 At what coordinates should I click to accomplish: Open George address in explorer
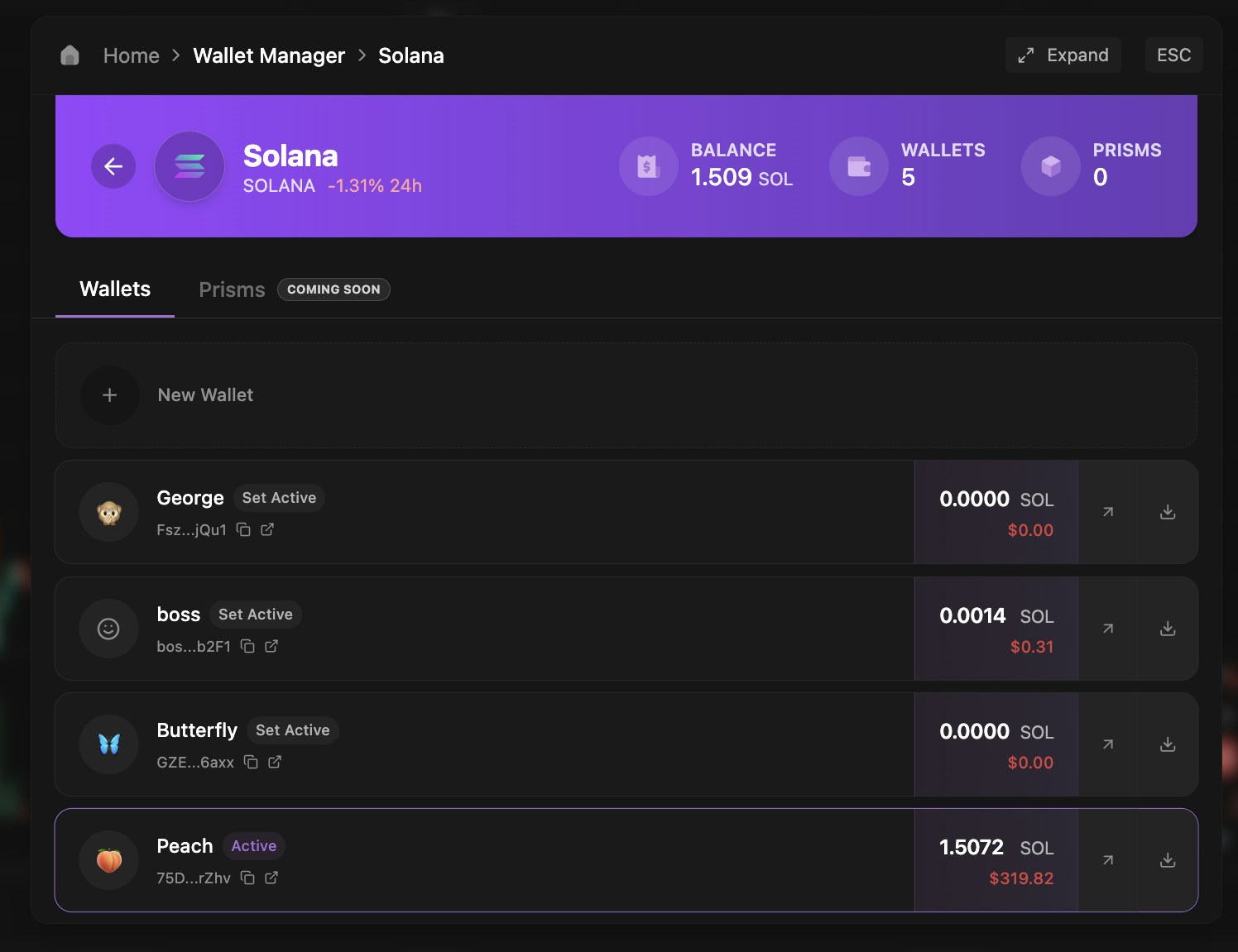pyautogui.click(x=267, y=529)
